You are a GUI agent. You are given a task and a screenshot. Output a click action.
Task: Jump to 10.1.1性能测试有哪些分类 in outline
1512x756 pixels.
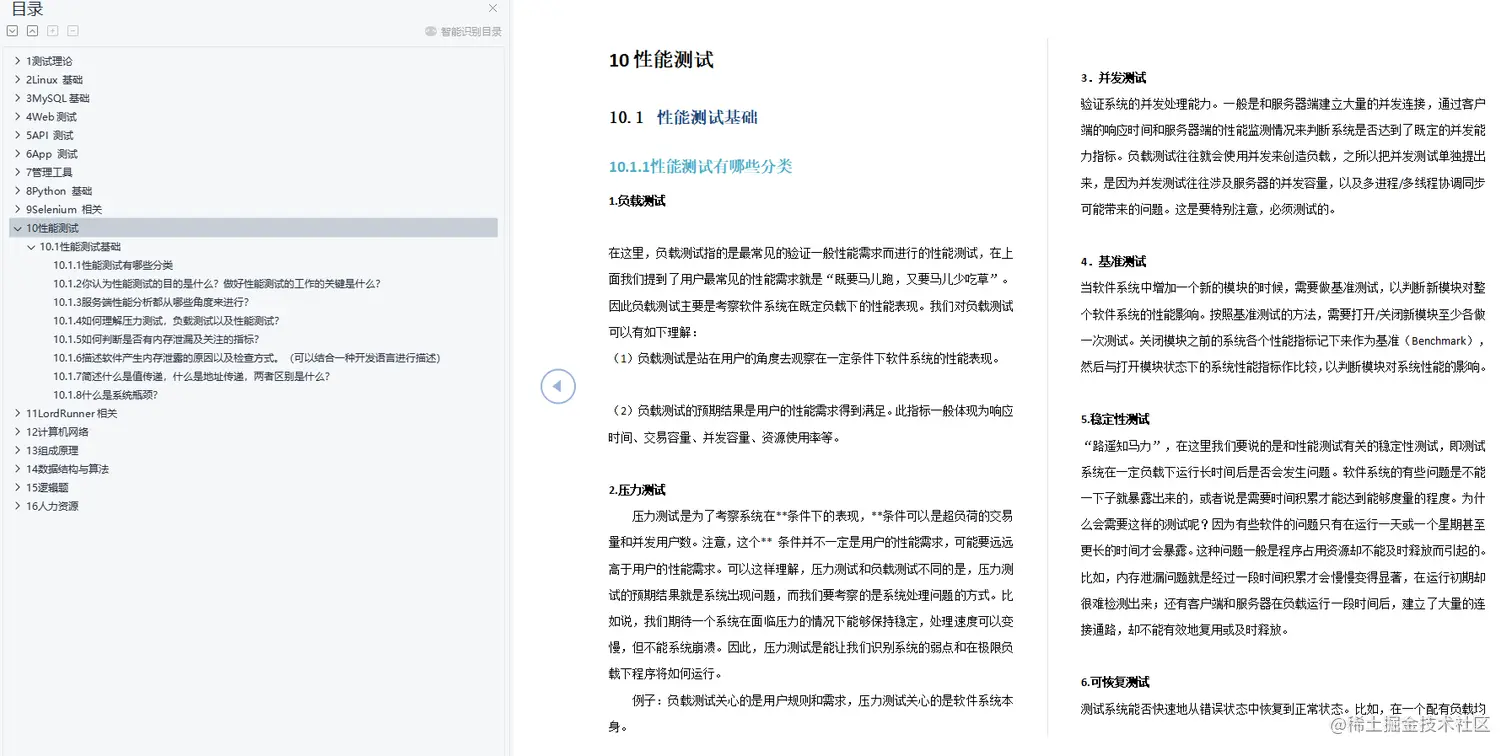point(113,265)
